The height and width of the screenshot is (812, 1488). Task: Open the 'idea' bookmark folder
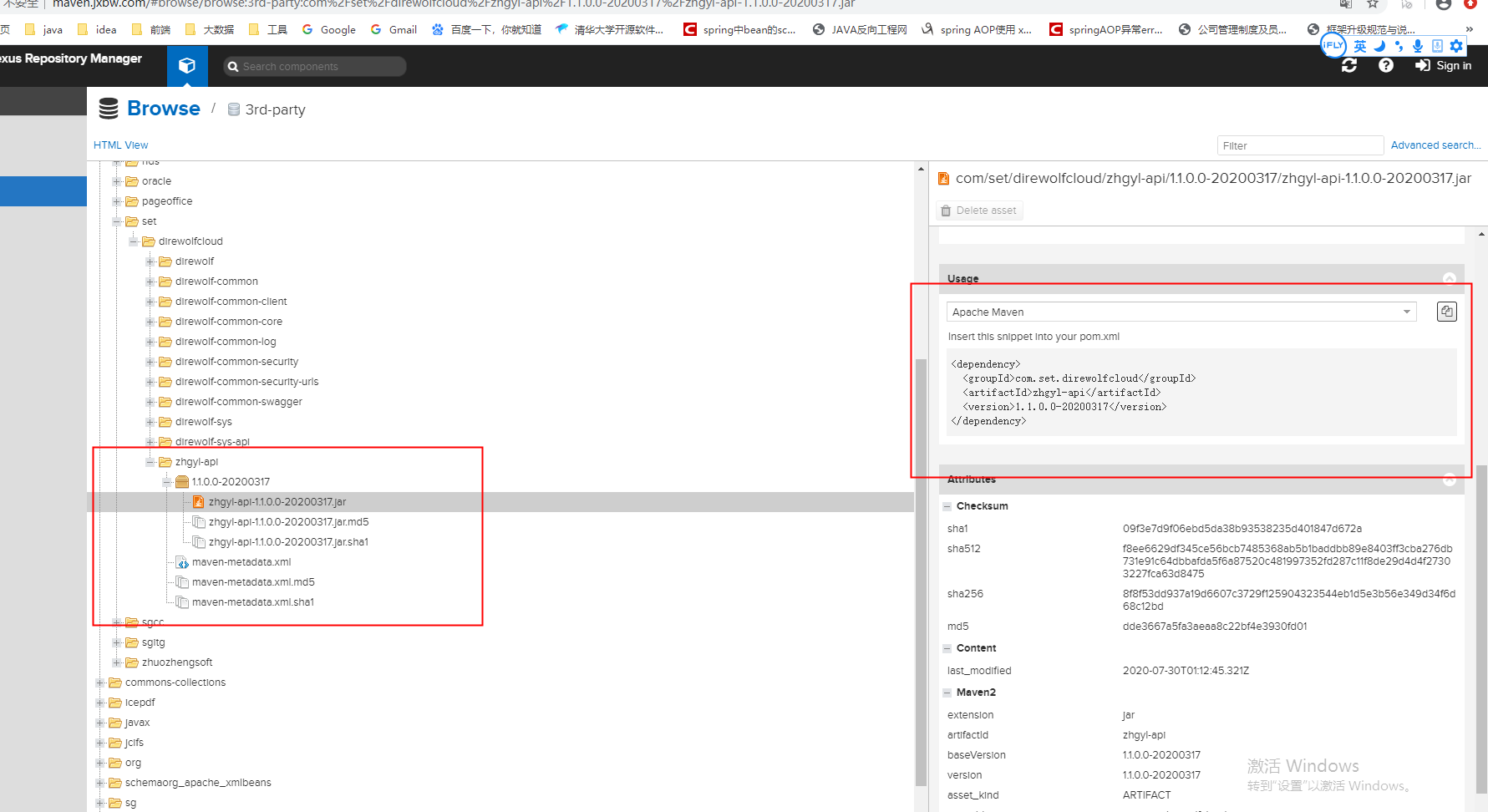[x=97, y=29]
